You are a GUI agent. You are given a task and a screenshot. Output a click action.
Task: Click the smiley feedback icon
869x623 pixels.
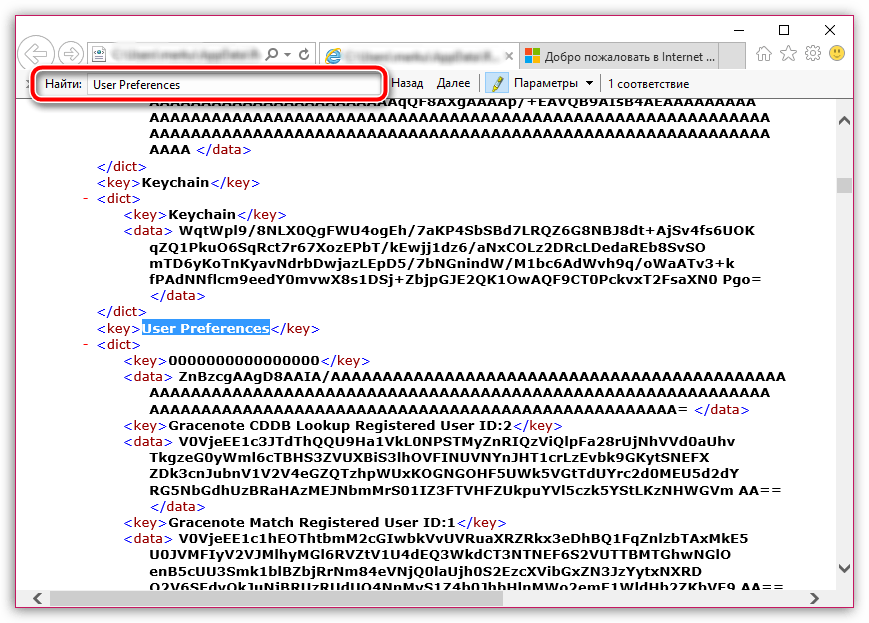pyautogui.click(x=837, y=53)
